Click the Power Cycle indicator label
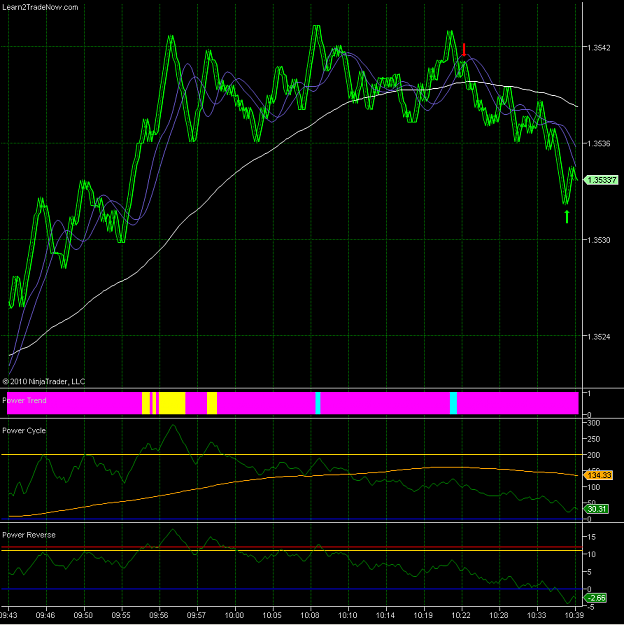Screen dimensions: 624x625 [x=24, y=430]
